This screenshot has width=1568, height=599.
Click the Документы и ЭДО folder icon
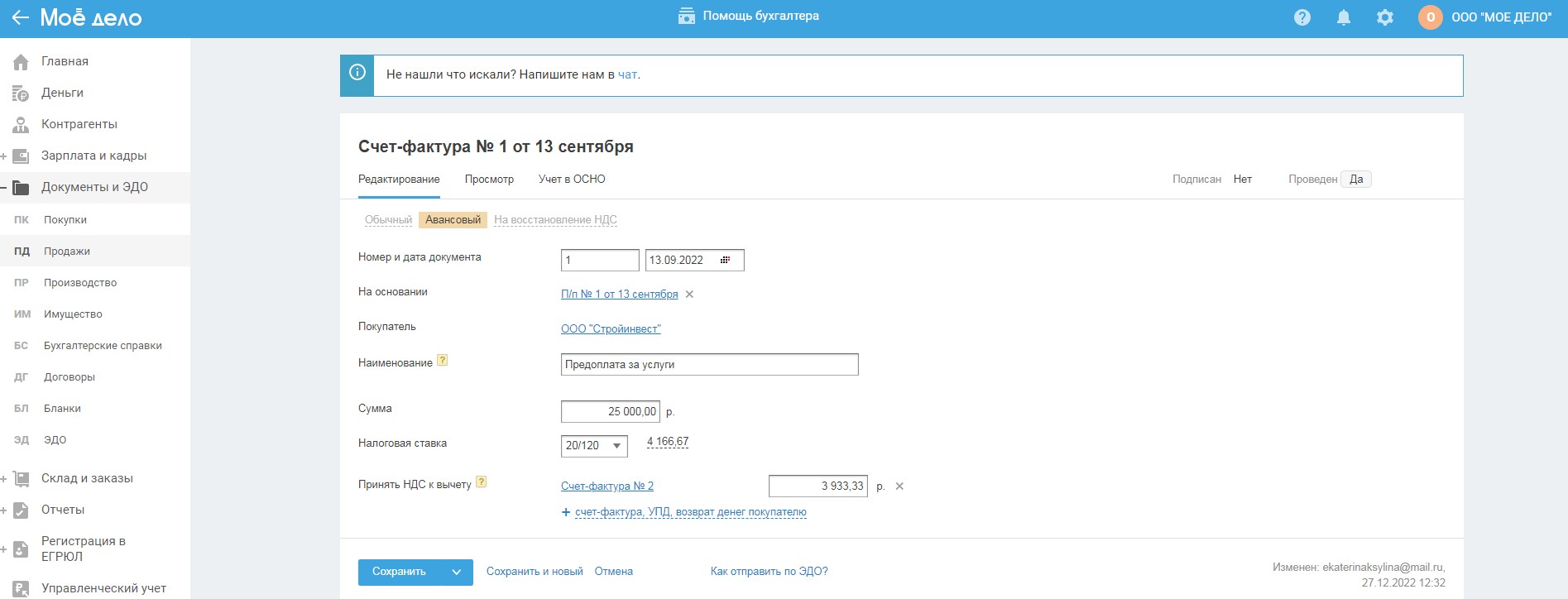[x=21, y=187]
